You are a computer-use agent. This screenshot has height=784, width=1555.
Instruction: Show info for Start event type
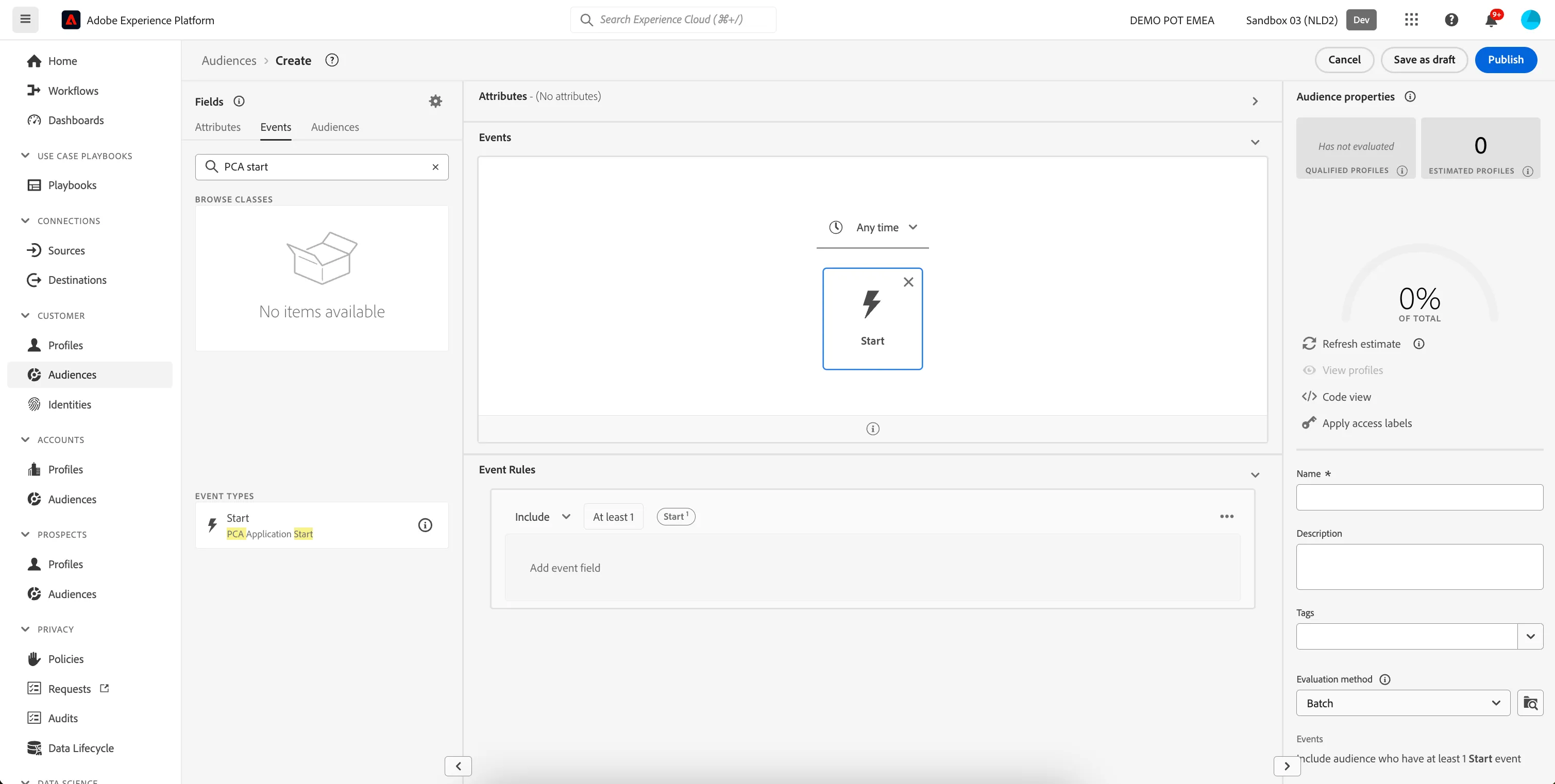coord(425,525)
